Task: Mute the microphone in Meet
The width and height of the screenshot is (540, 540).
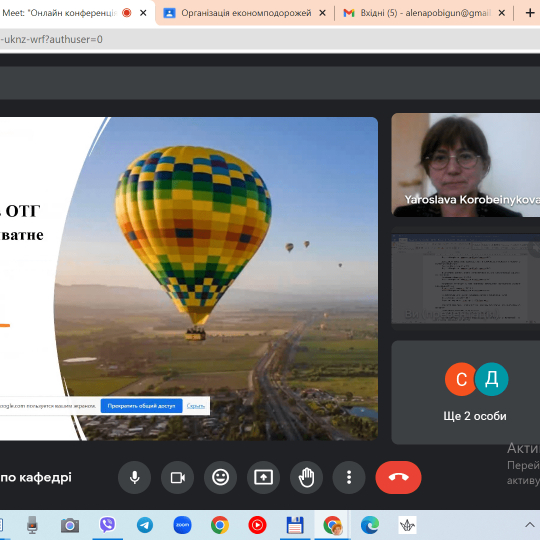Action: point(134,477)
